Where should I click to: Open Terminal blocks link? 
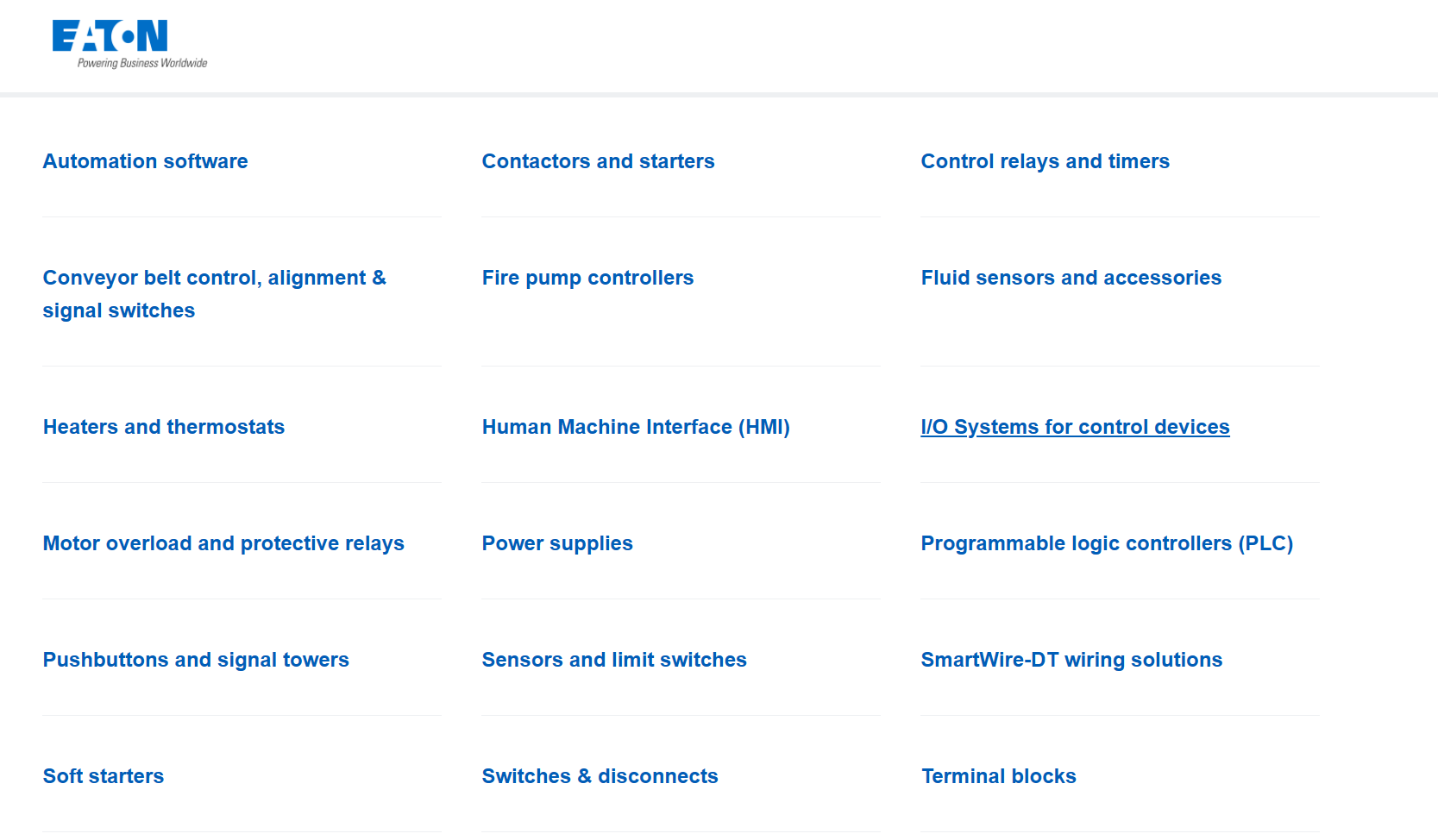998,776
